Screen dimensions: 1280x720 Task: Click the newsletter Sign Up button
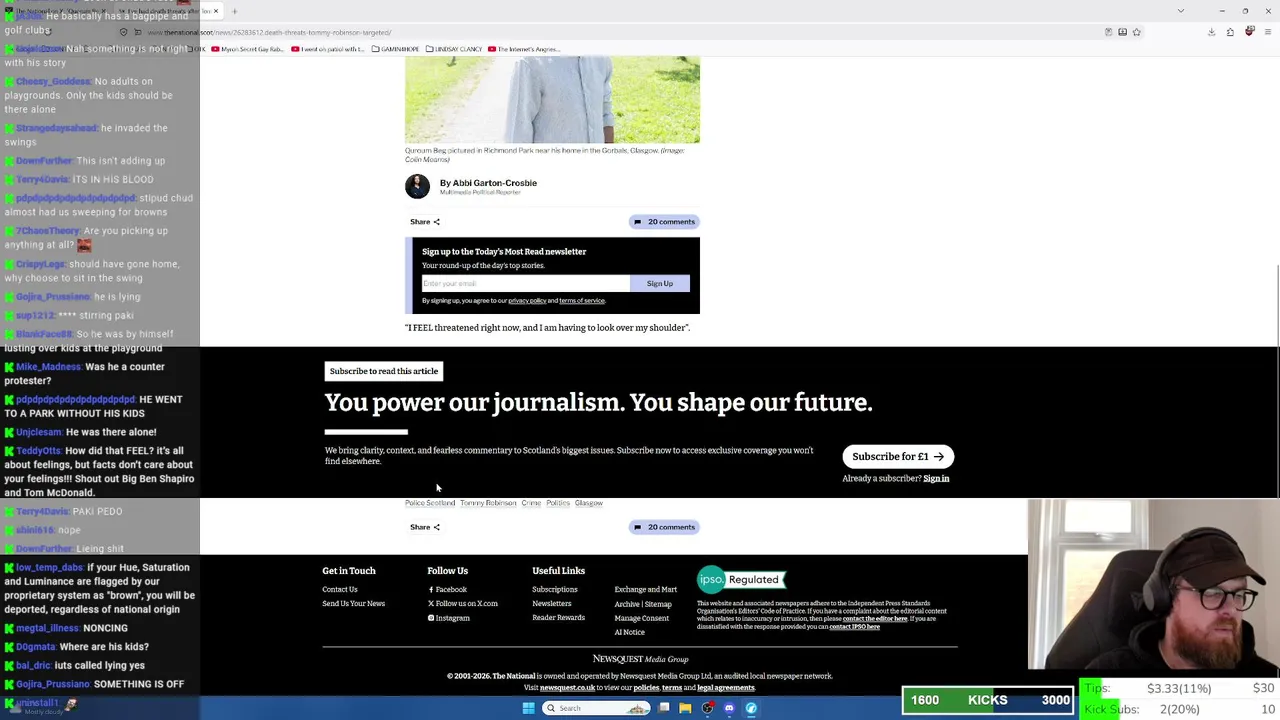click(x=660, y=284)
